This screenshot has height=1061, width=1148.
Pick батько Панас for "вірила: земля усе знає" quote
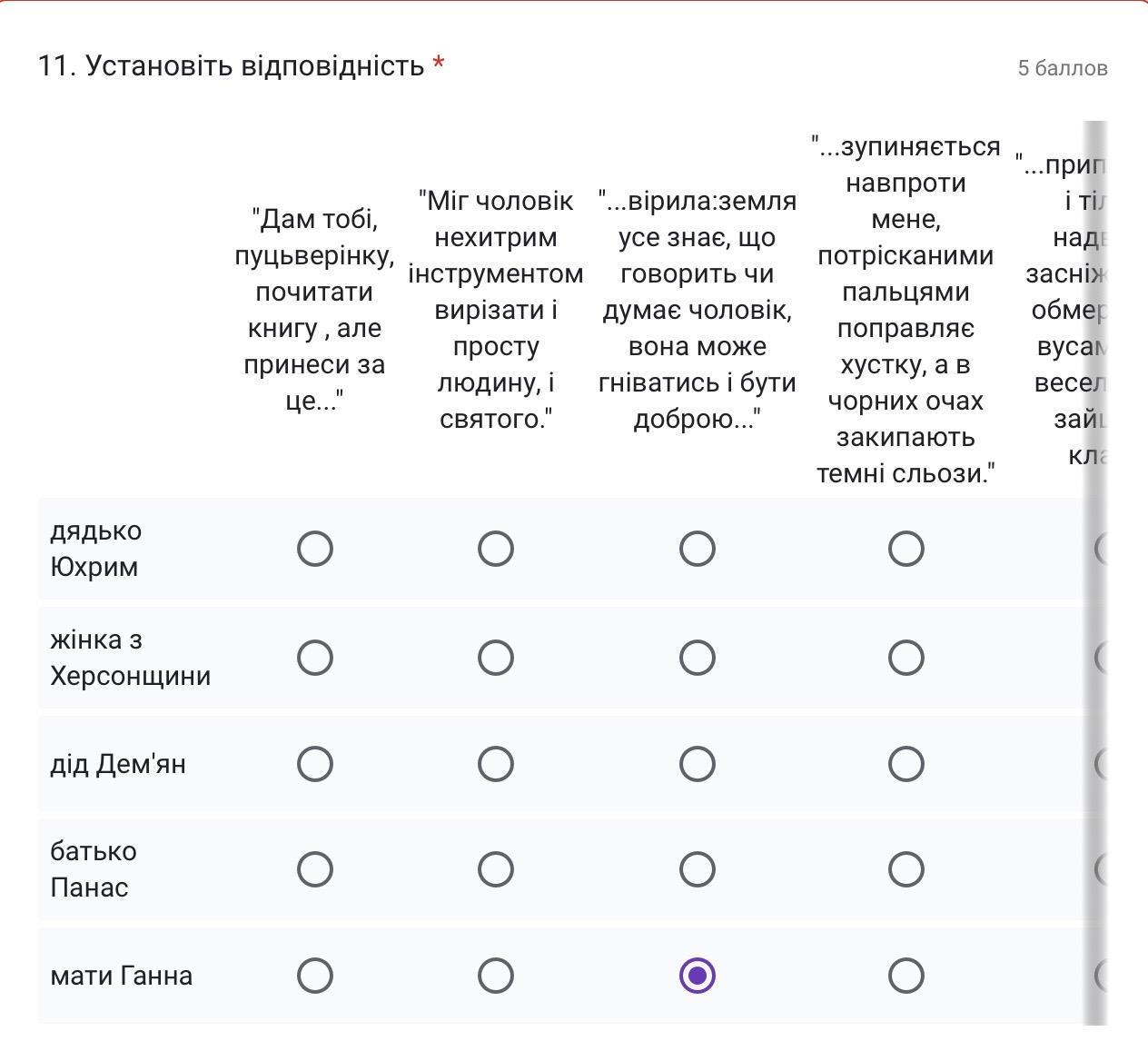[x=698, y=869]
